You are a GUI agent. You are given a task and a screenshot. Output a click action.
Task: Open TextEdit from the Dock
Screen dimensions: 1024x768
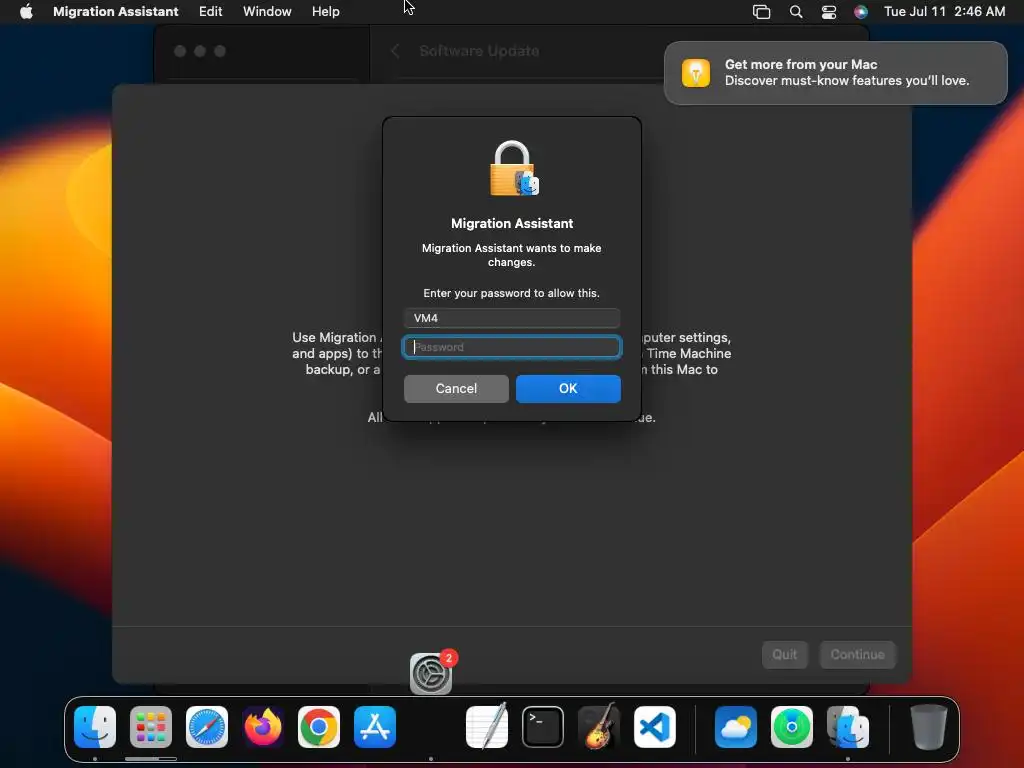coord(487,727)
